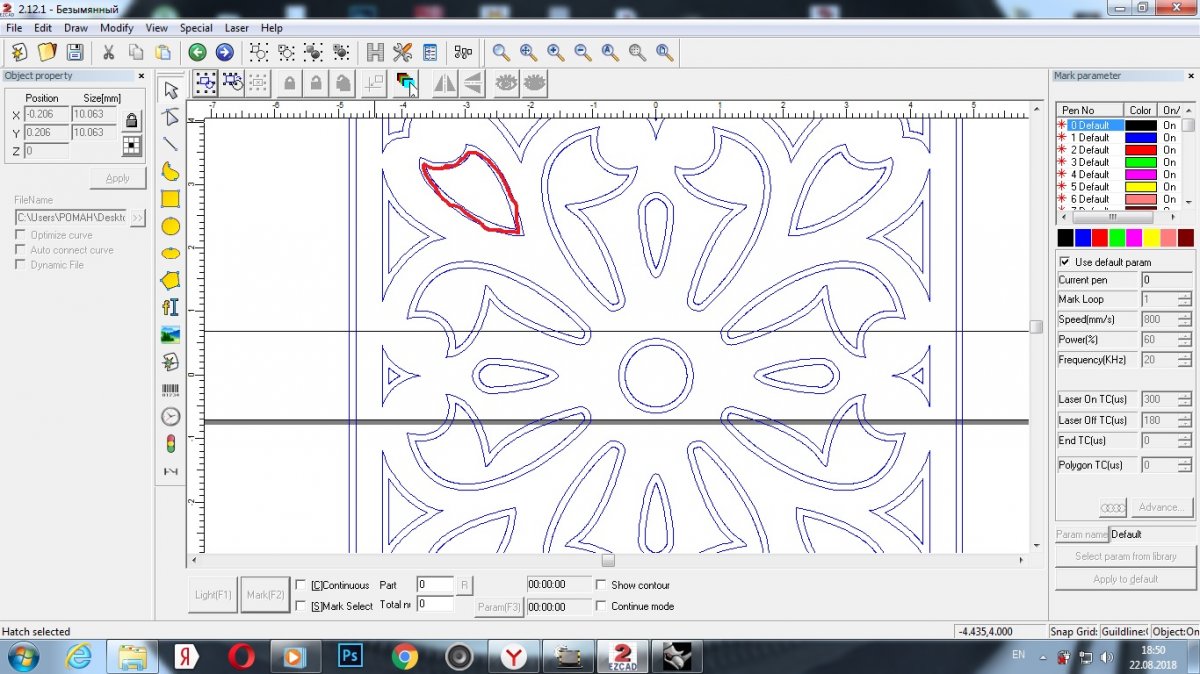
Task: Click the blue redo arrow icon
Action: pos(224,52)
